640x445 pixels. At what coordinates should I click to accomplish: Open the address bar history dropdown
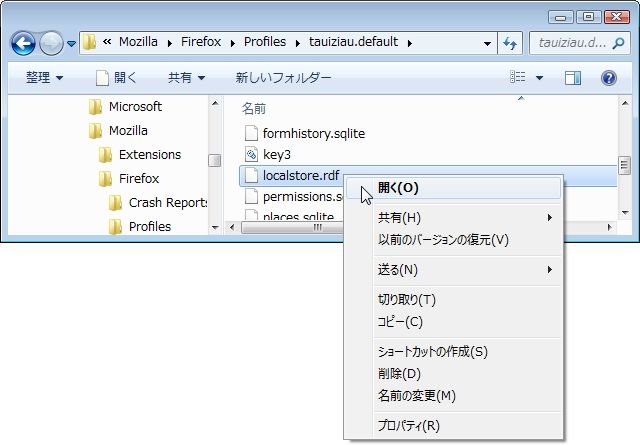point(487,43)
